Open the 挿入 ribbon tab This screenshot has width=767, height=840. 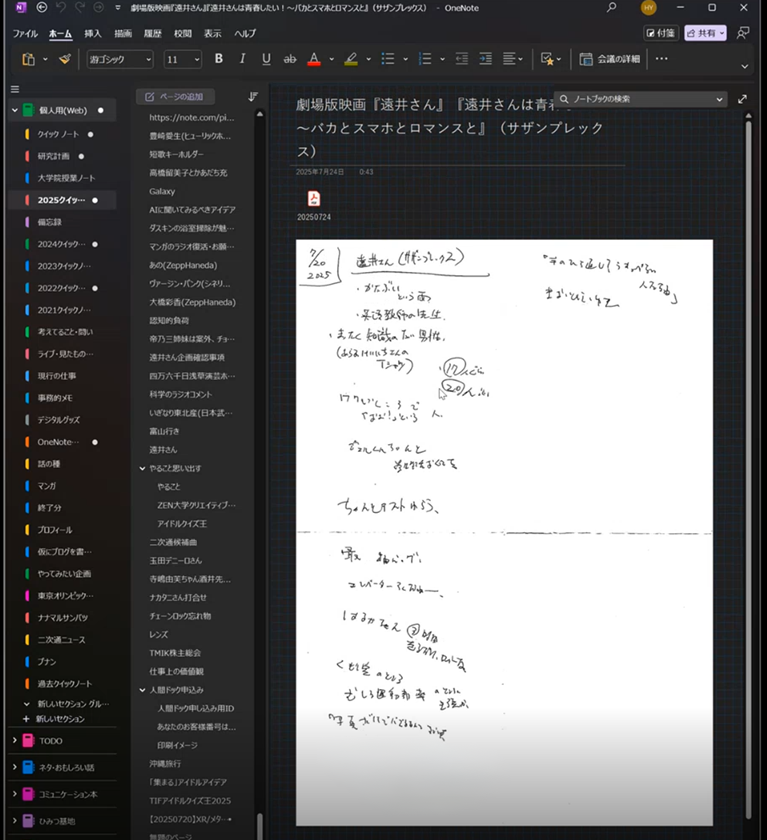(x=93, y=33)
